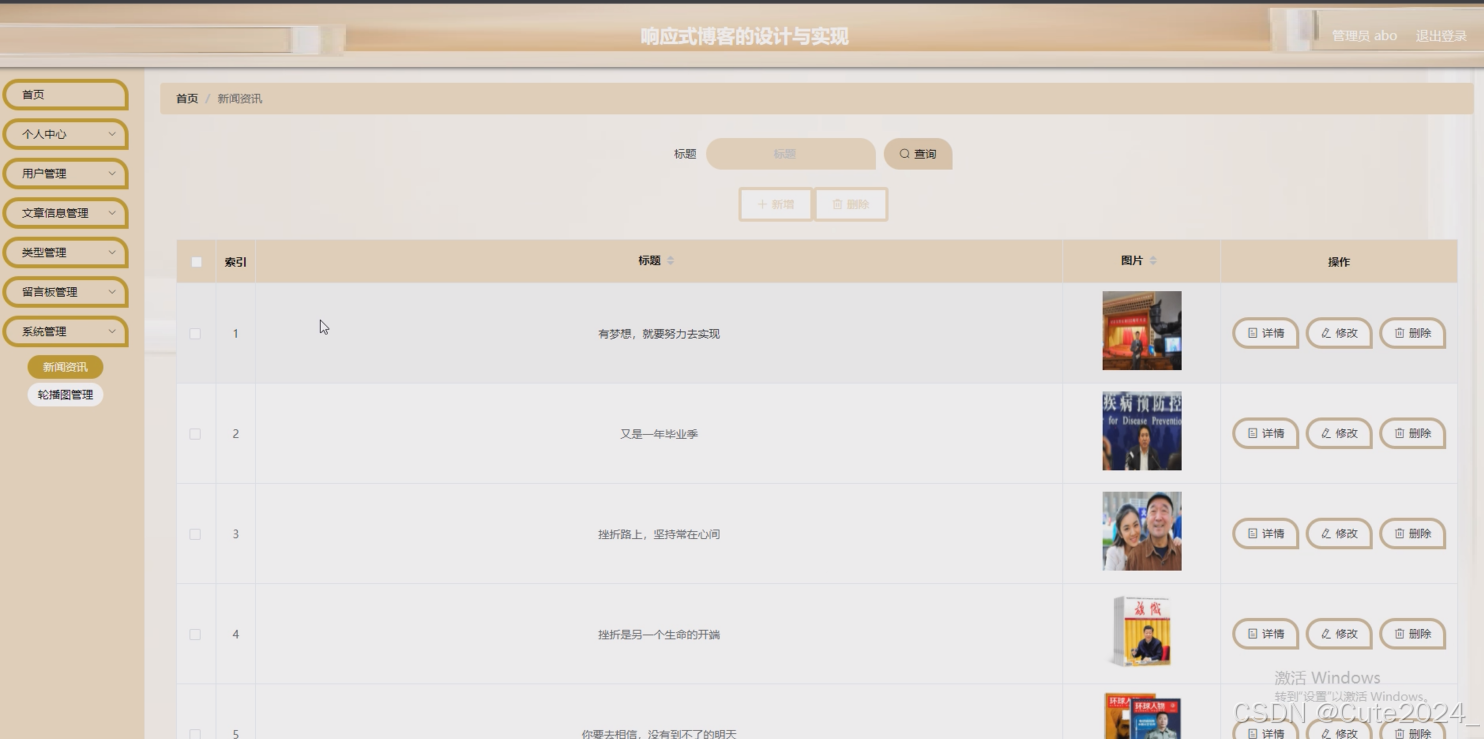Viewport: 1484px width, 739px height.
Task: Check the checkbox for row 3
Action: point(195,534)
